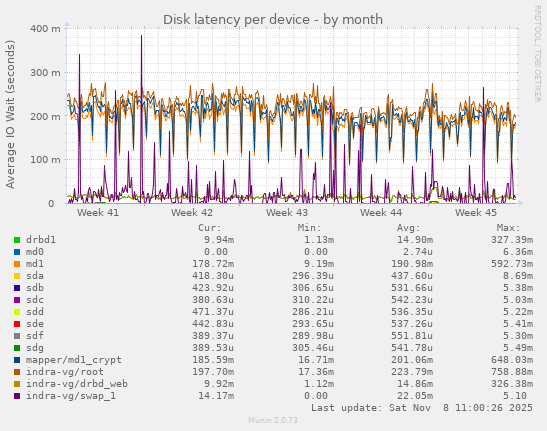
Task: Click the 'Week 44' x-axis label
Action: [x=381, y=213]
